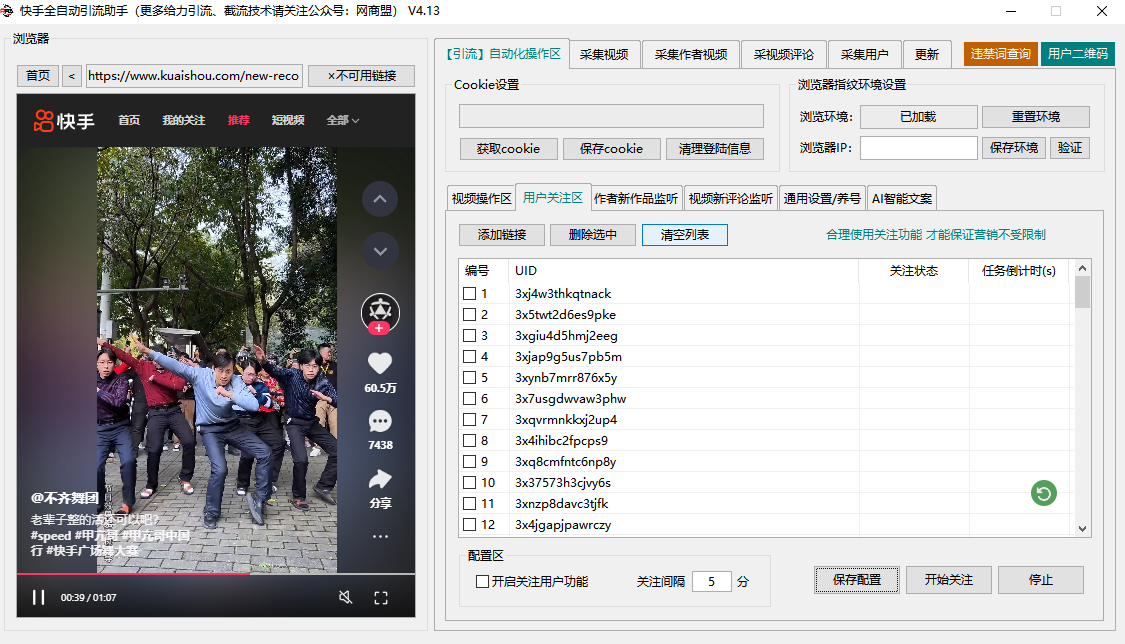Click the 重置环境 button
1125x644 pixels.
tap(1036, 117)
